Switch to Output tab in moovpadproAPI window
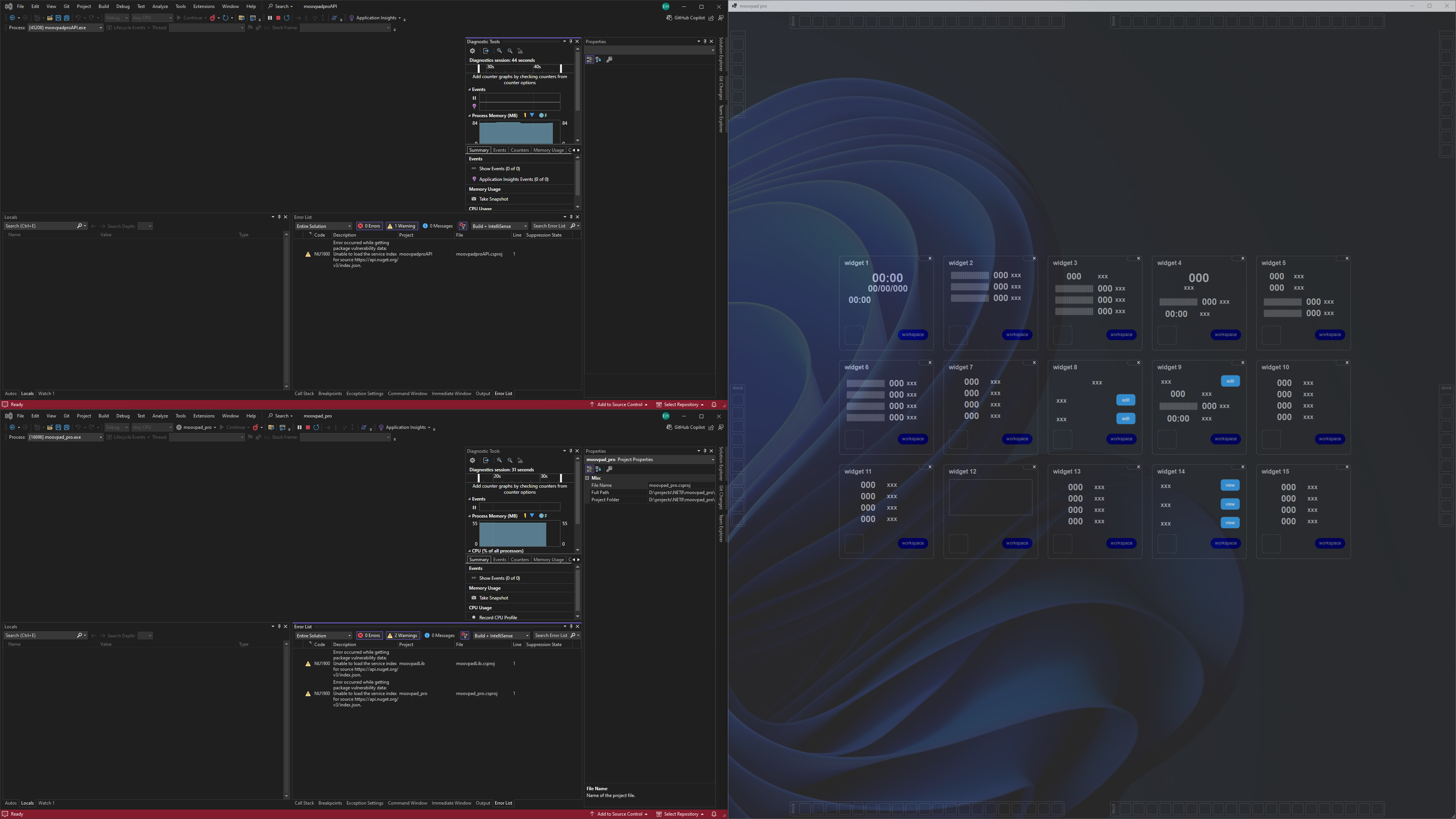 (483, 394)
